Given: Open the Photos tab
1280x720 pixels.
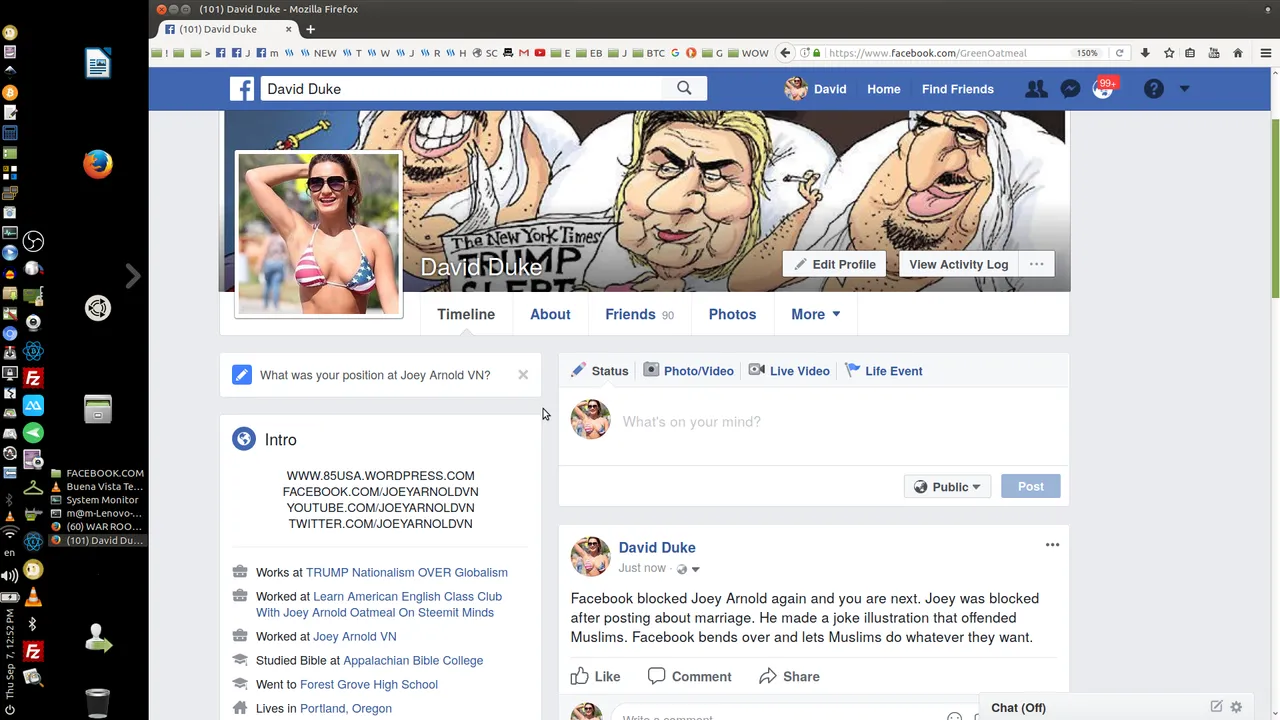Looking at the screenshot, I should point(732,314).
